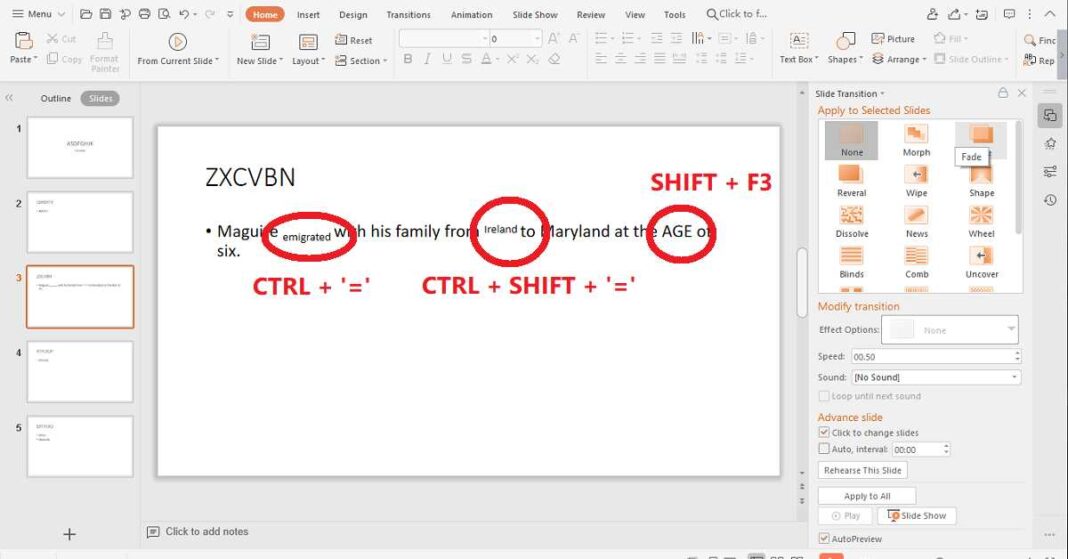Click the add slide plus icon
The height and width of the screenshot is (559, 1068).
coord(69,534)
